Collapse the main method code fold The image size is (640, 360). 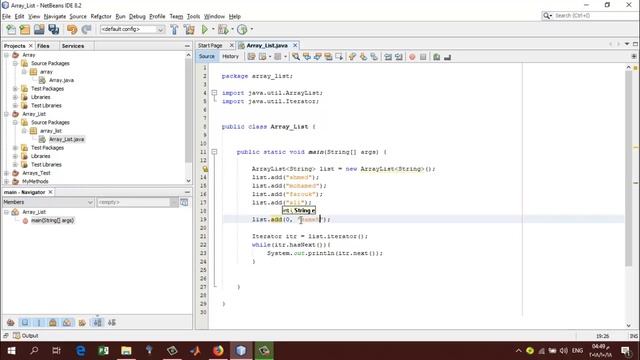tap(214, 152)
